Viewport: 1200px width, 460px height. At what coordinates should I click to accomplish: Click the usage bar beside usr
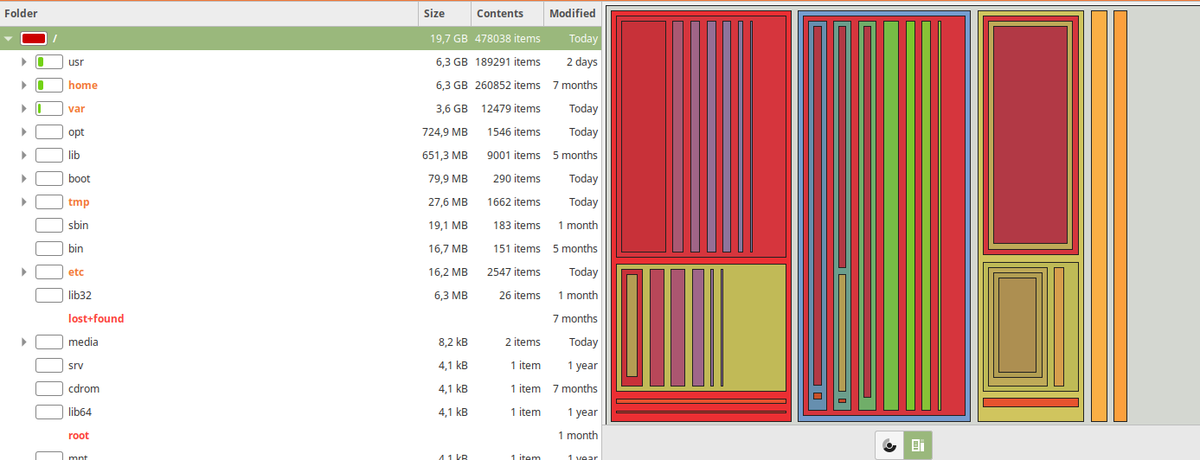click(x=49, y=62)
